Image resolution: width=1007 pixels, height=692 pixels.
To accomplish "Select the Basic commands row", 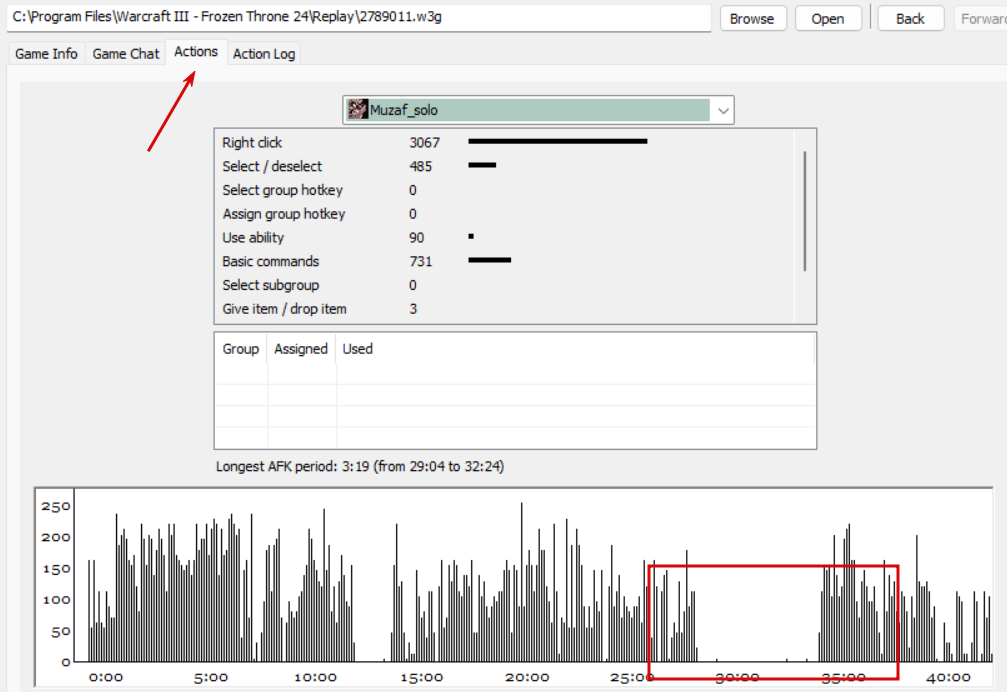I will click(x=505, y=261).
